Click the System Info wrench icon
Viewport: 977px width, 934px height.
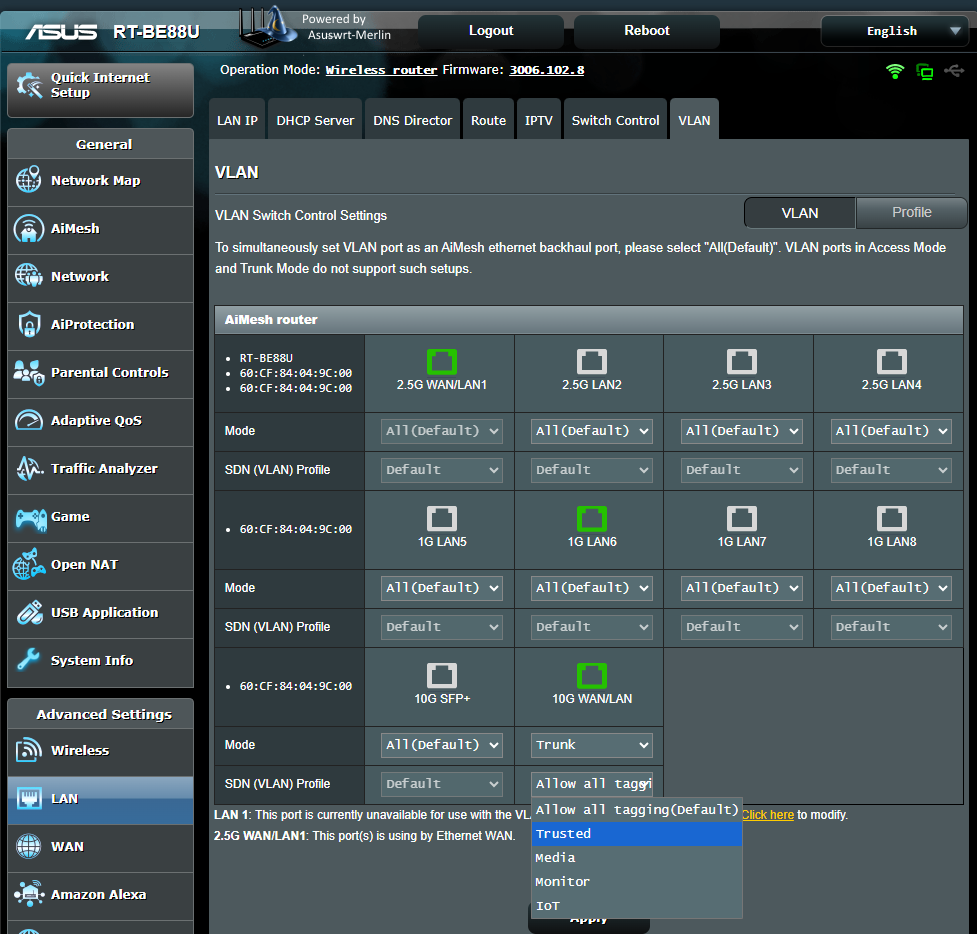(29, 659)
